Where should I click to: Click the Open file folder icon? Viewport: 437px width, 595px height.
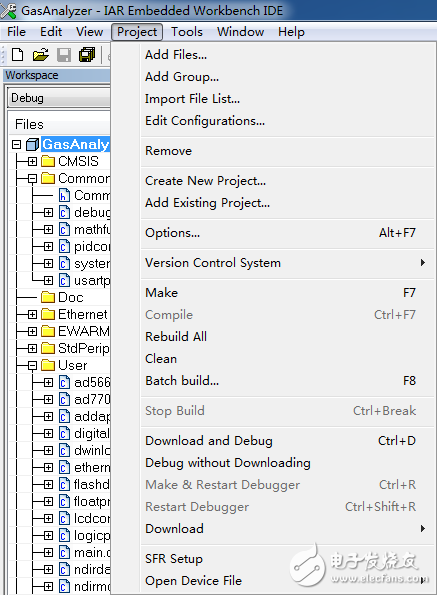click(41, 55)
